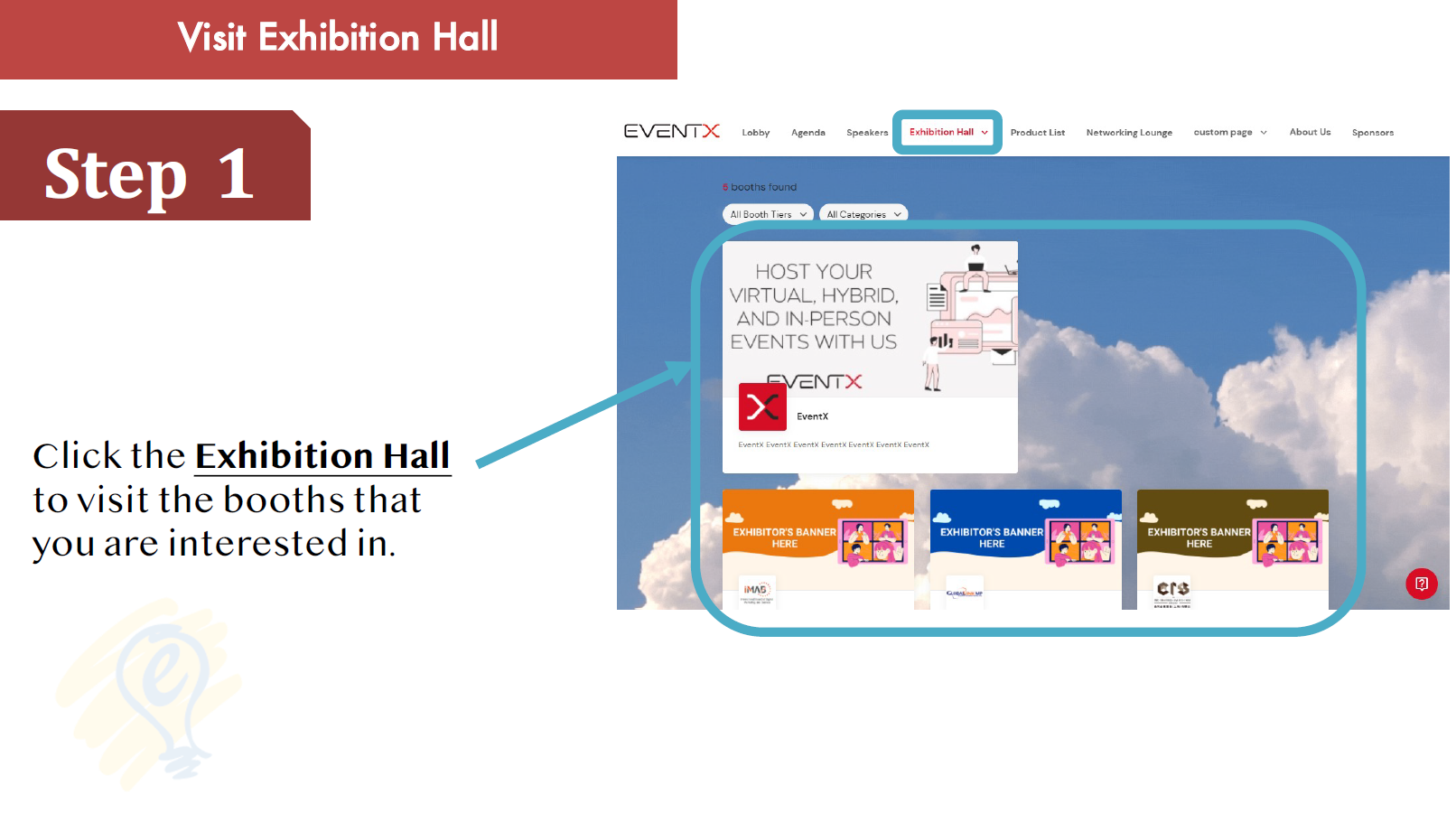This screenshot has width=1456, height=813.
Task: Open the red help icon at bottom right
Action: pos(1421,584)
